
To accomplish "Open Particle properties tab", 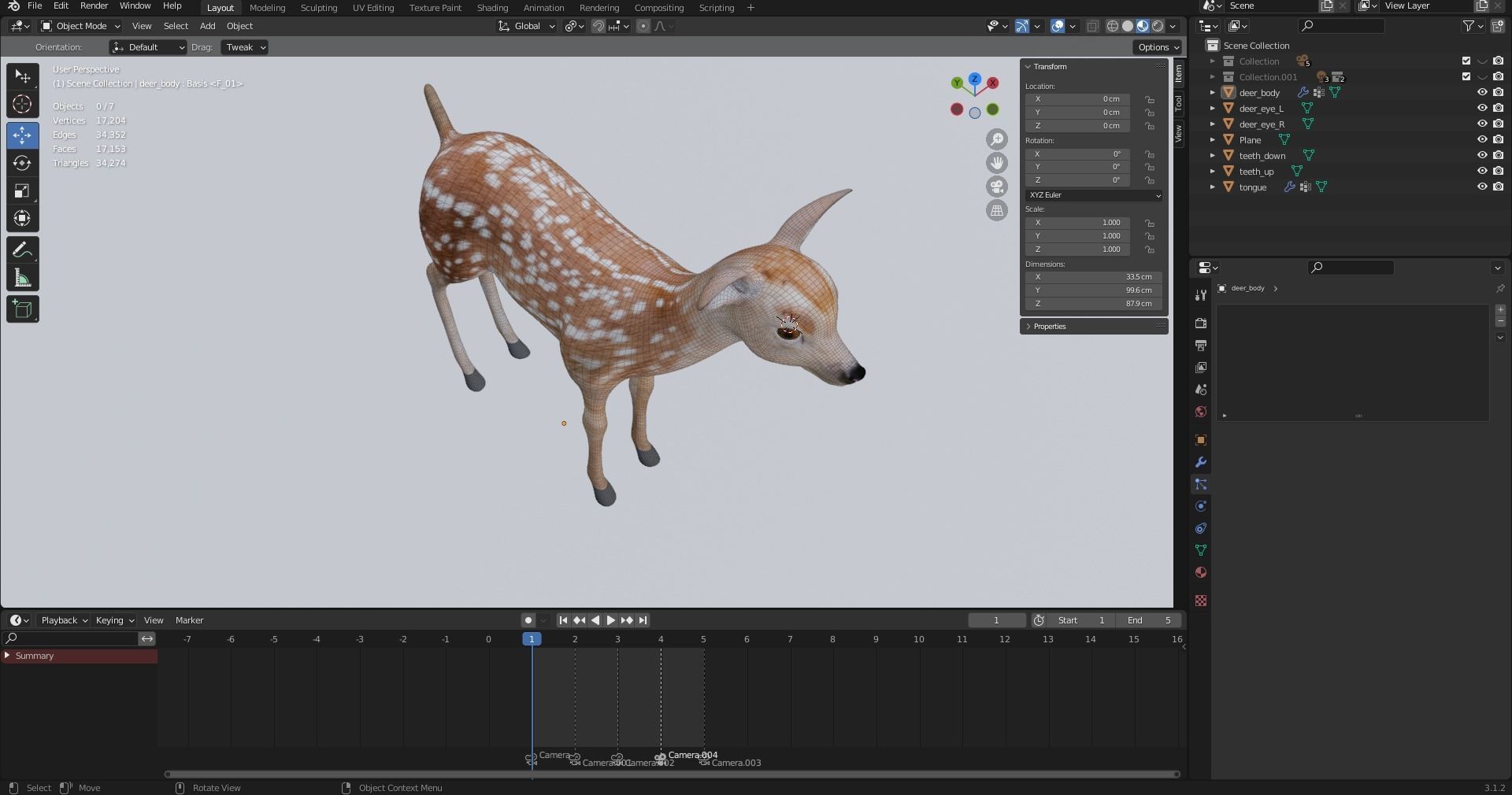I will coord(1201,484).
